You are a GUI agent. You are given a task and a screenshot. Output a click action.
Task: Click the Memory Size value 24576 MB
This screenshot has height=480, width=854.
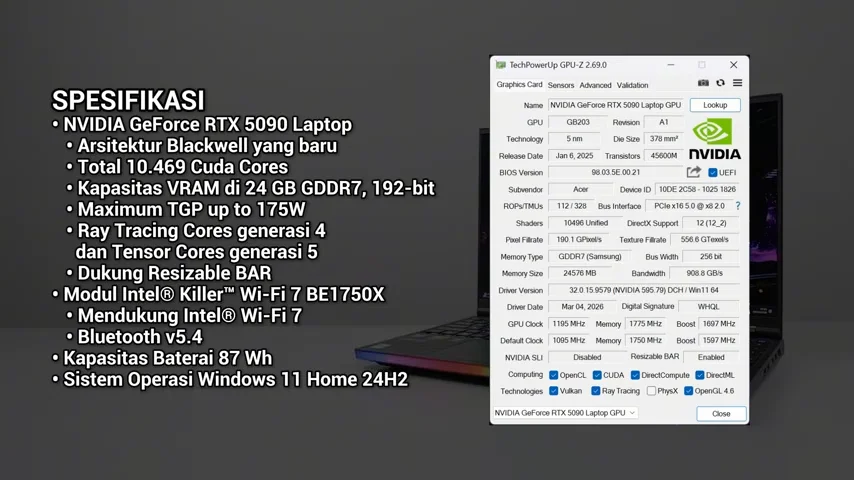580,273
